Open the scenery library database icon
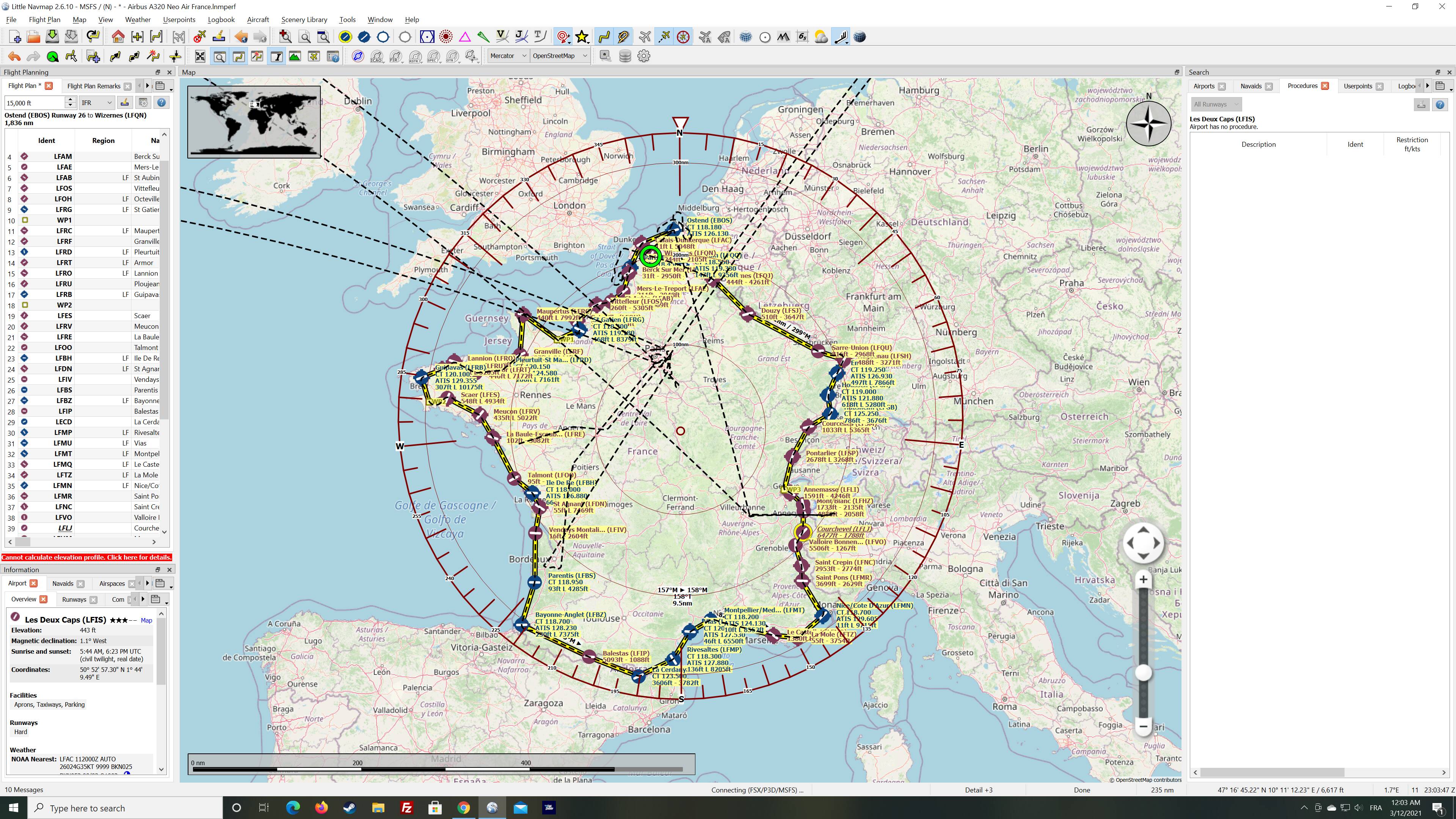1456x819 pixels. (624, 56)
